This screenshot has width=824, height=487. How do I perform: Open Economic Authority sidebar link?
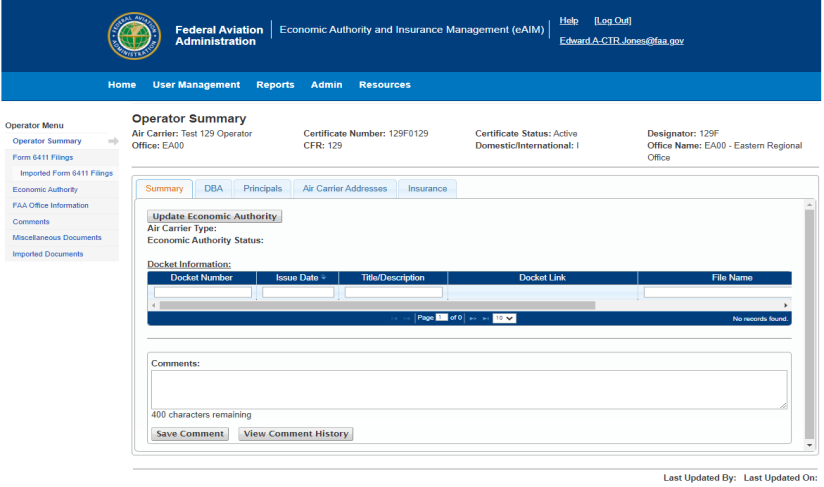[x=45, y=189]
